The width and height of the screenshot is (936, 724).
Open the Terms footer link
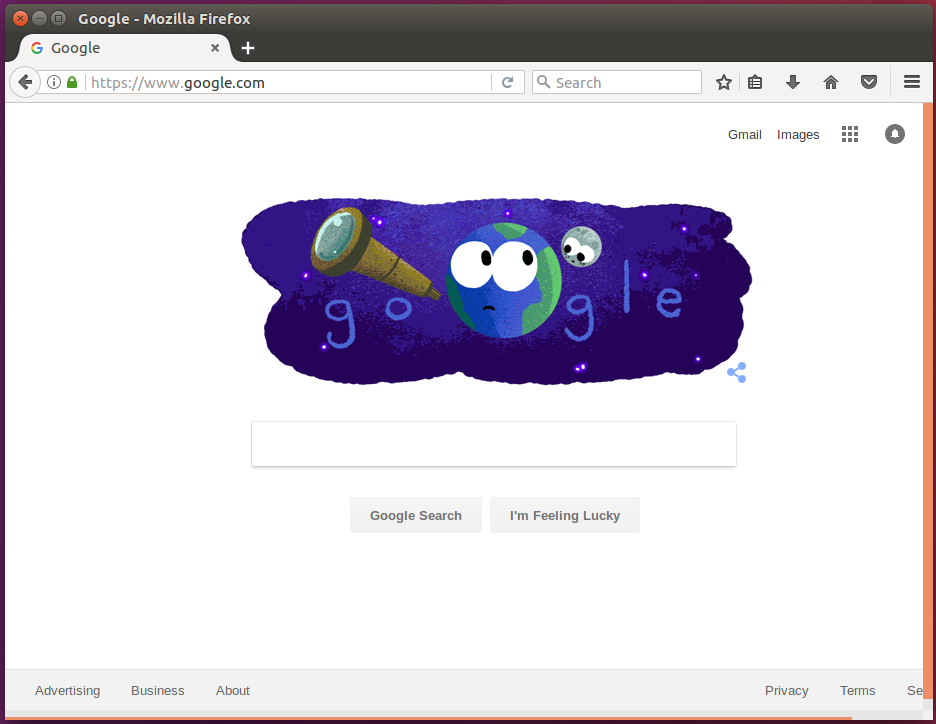[857, 691]
